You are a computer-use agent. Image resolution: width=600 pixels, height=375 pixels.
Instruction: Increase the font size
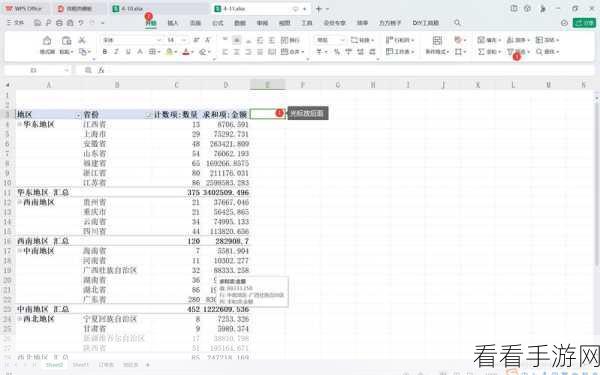point(196,40)
